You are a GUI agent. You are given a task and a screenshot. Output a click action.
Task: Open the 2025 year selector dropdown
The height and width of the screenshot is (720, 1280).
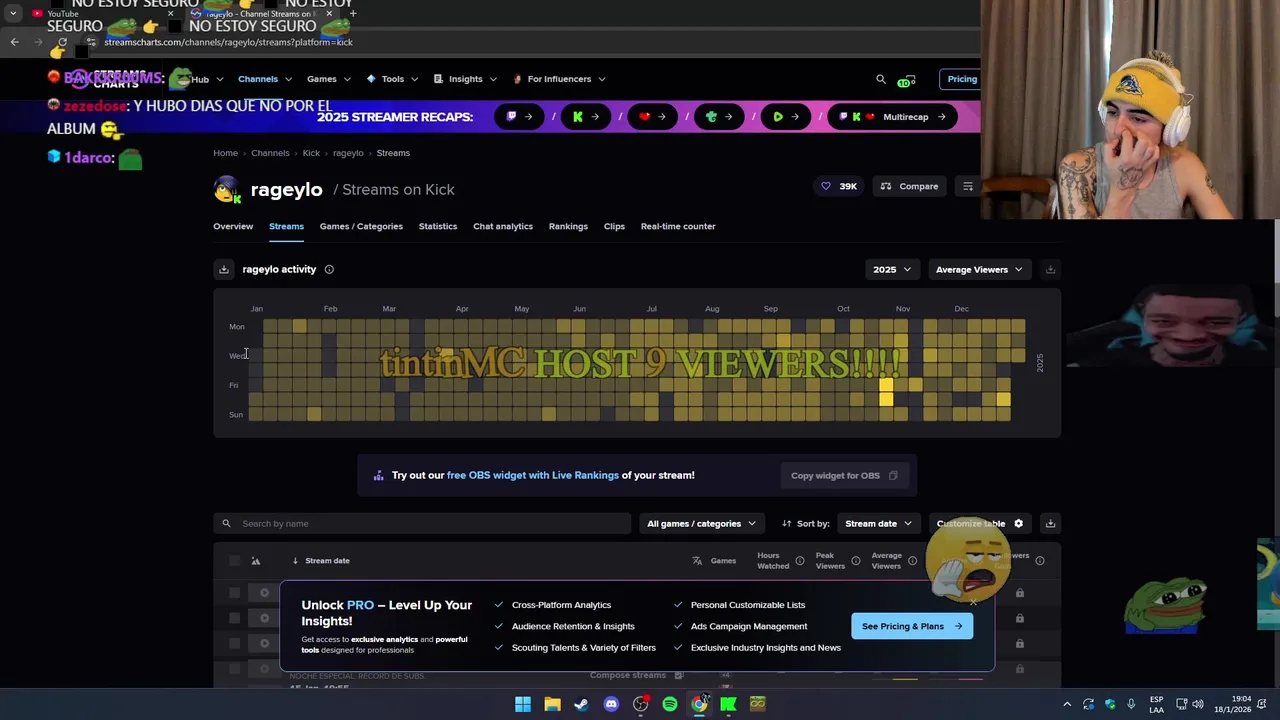(891, 269)
